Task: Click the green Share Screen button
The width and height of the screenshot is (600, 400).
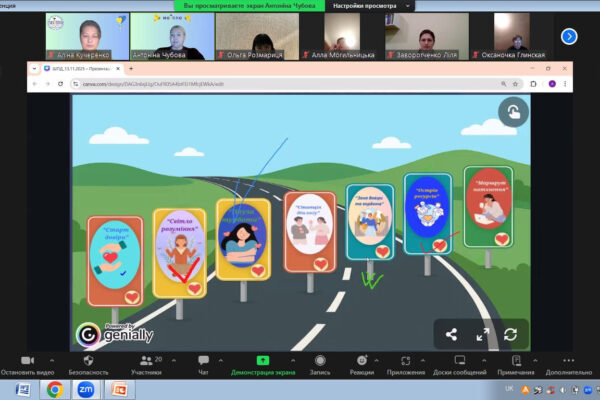Action: (262, 360)
